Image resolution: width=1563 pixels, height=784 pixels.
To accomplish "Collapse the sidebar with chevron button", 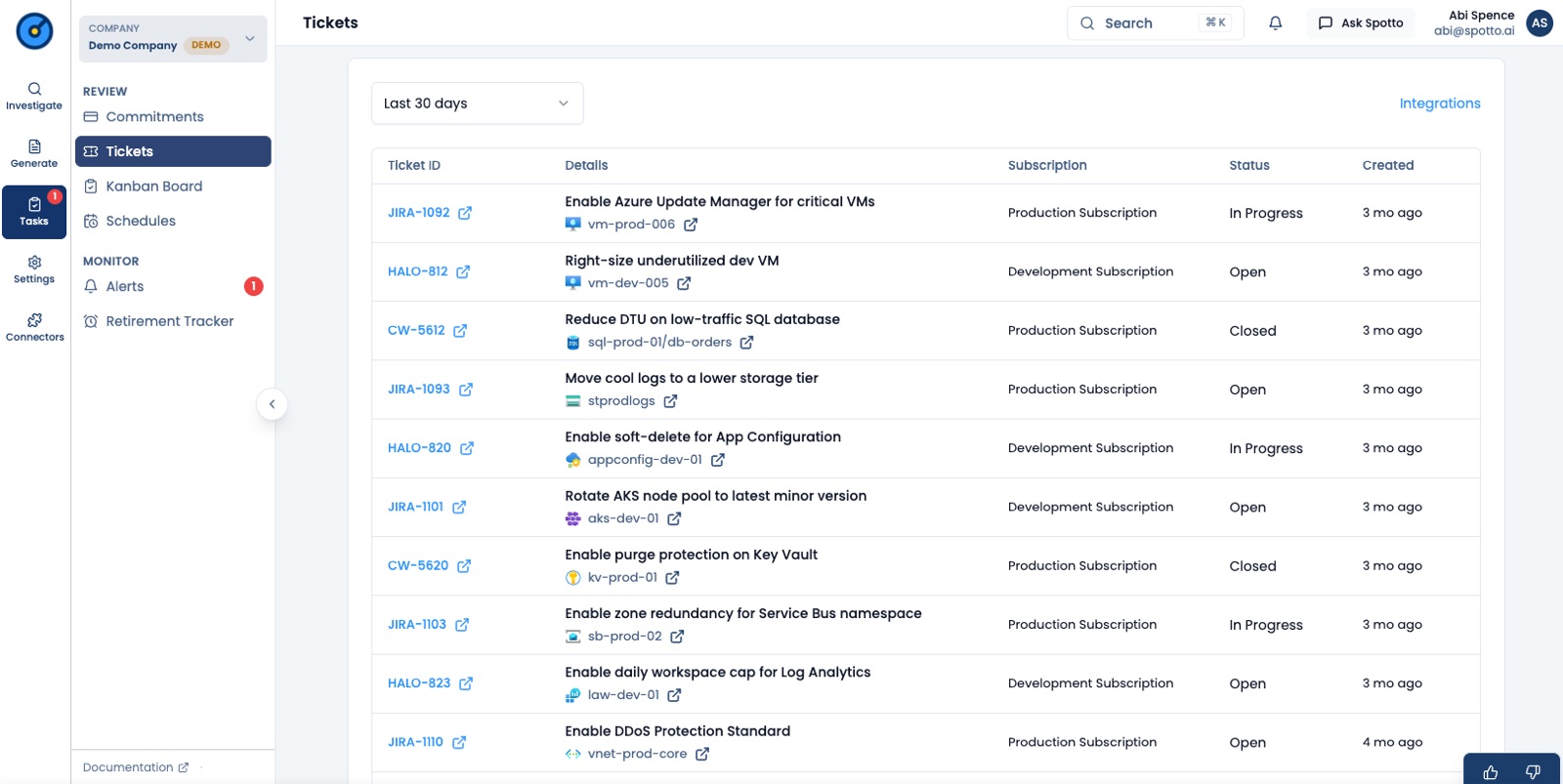I will (272, 404).
